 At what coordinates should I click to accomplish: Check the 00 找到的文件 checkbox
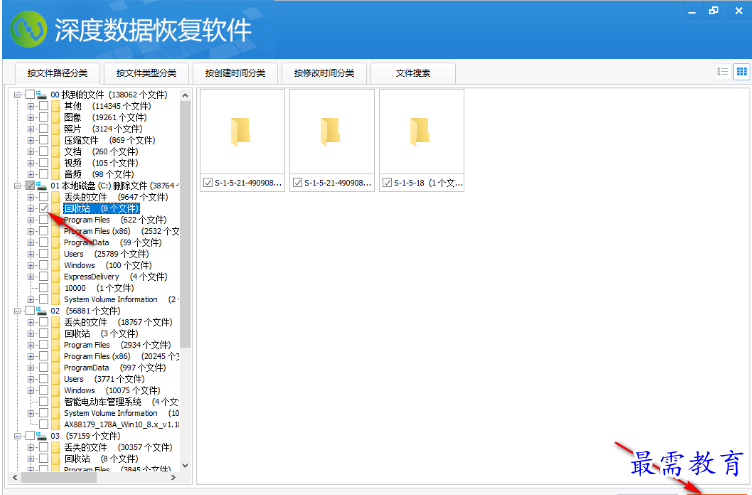[x=30, y=94]
